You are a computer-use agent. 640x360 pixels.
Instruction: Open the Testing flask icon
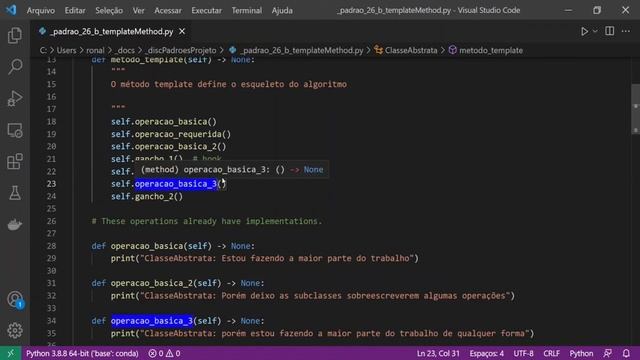pyautogui.click(x=15, y=193)
